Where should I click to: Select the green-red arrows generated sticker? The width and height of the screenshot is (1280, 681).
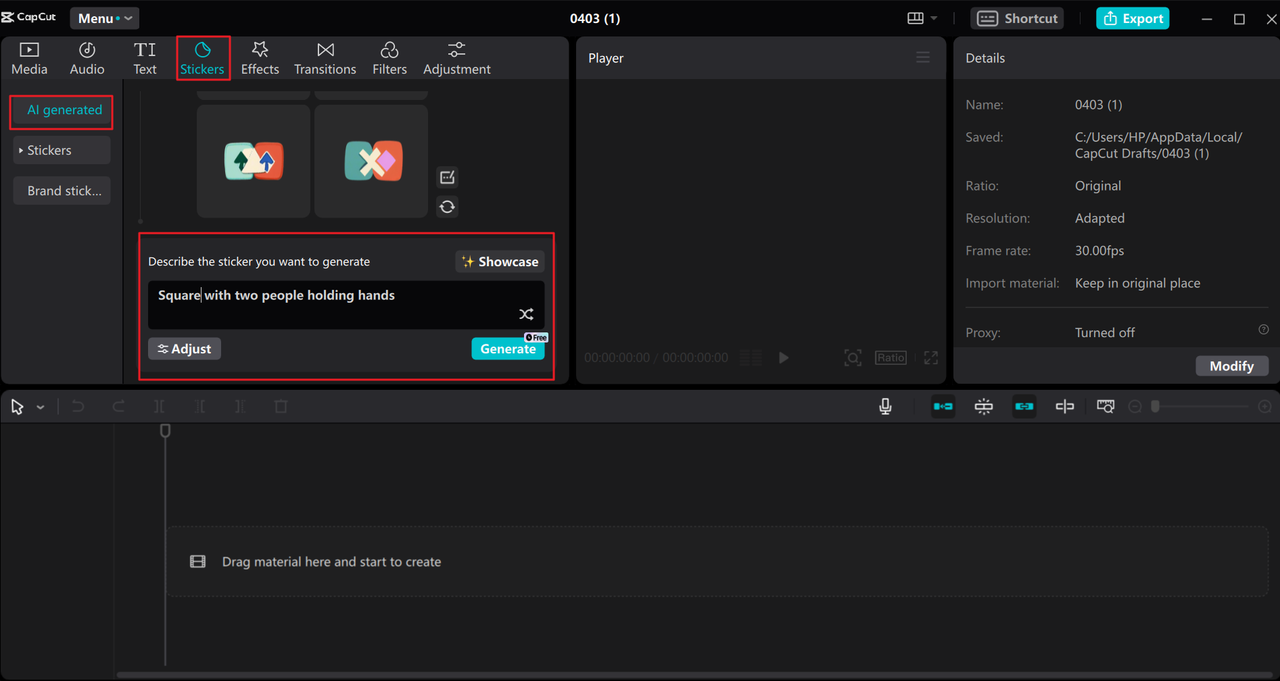point(253,161)
